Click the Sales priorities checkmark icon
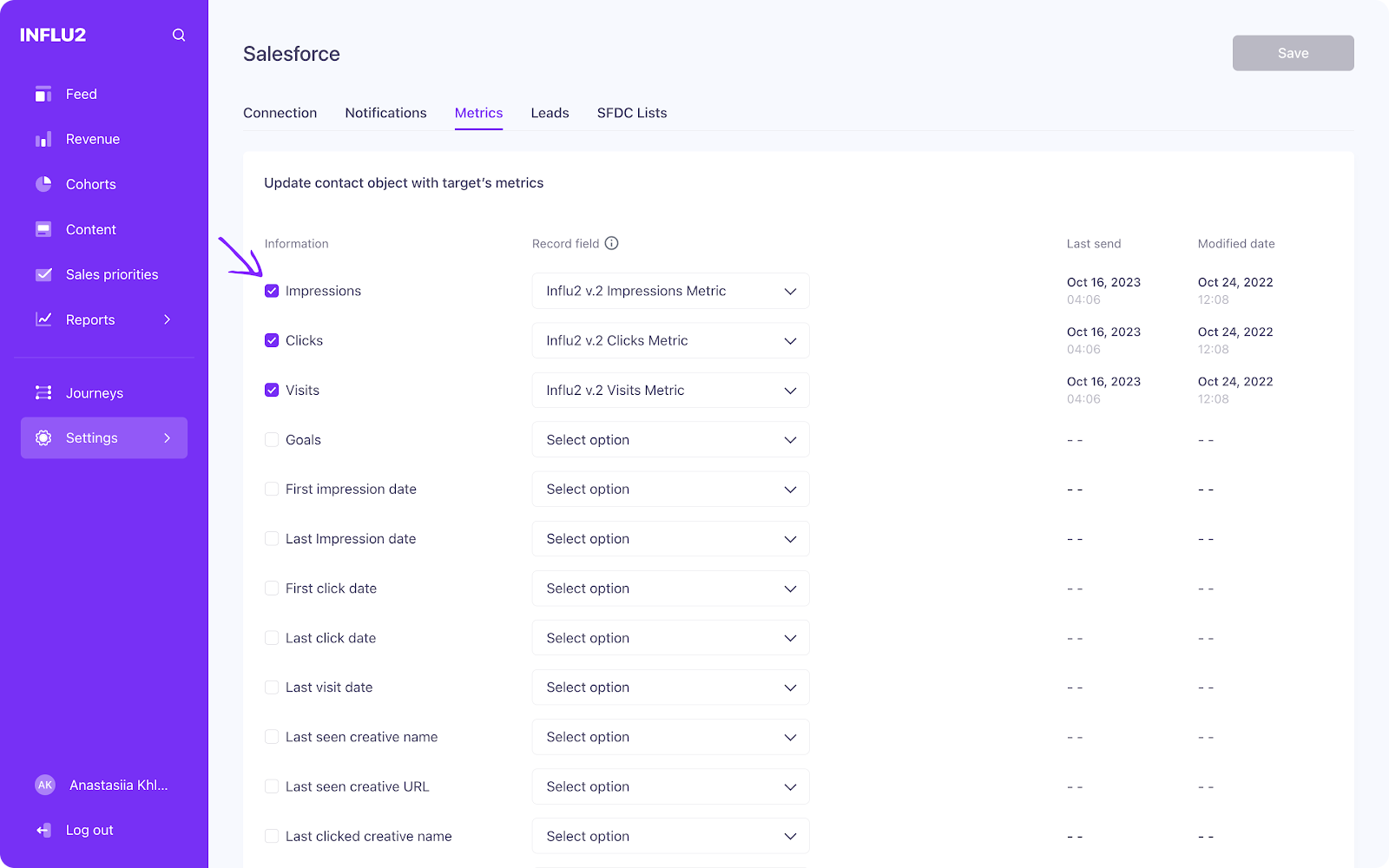Image resolution: width=1389 pixels, height=868 pixels. pos(43,274)
